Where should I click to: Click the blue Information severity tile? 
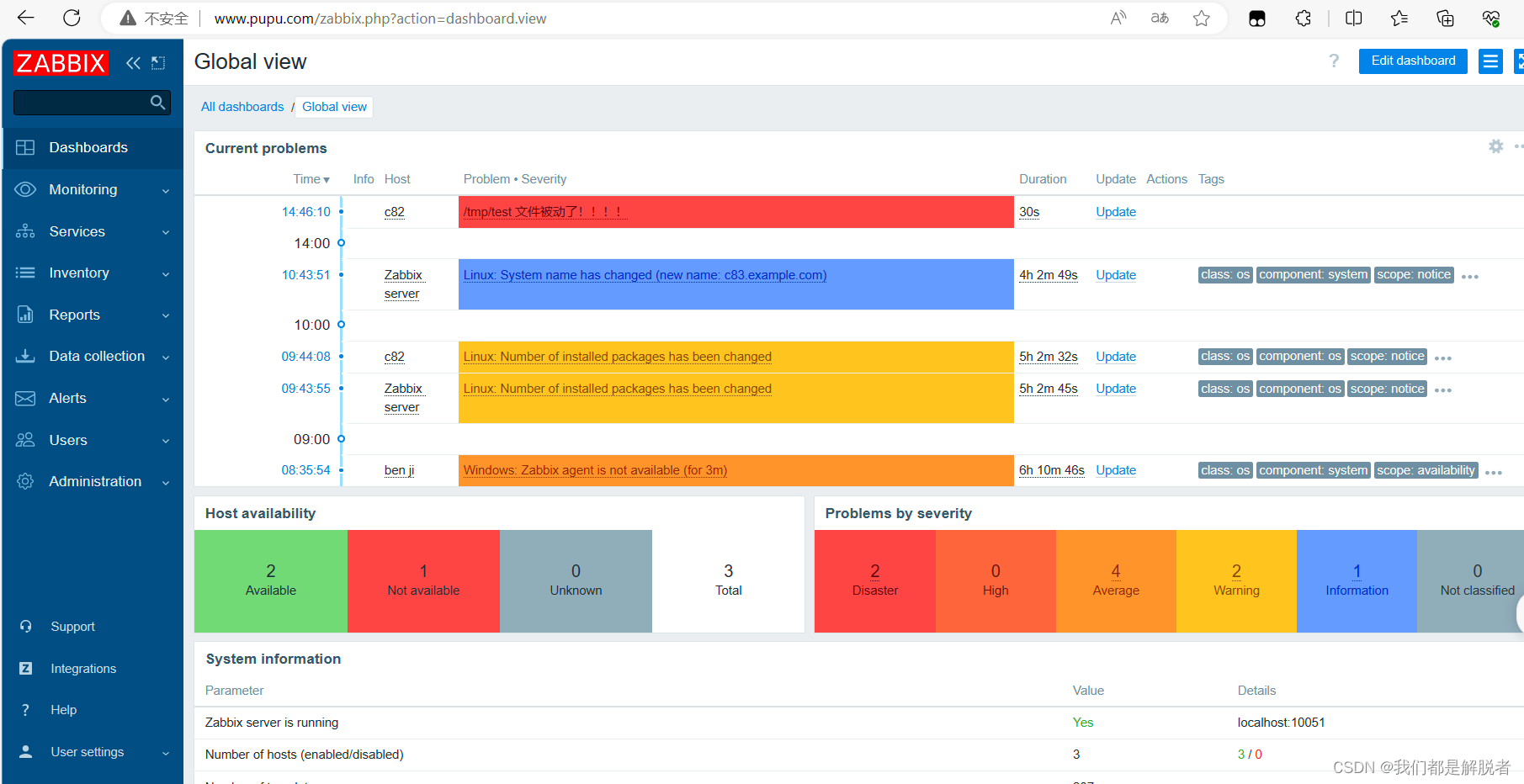pos(1357,580)
